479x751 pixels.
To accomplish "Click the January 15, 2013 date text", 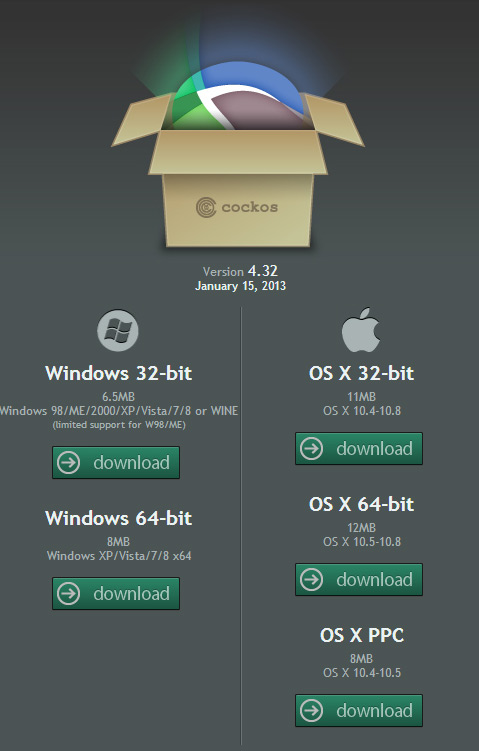I will [x=240, y=286].
